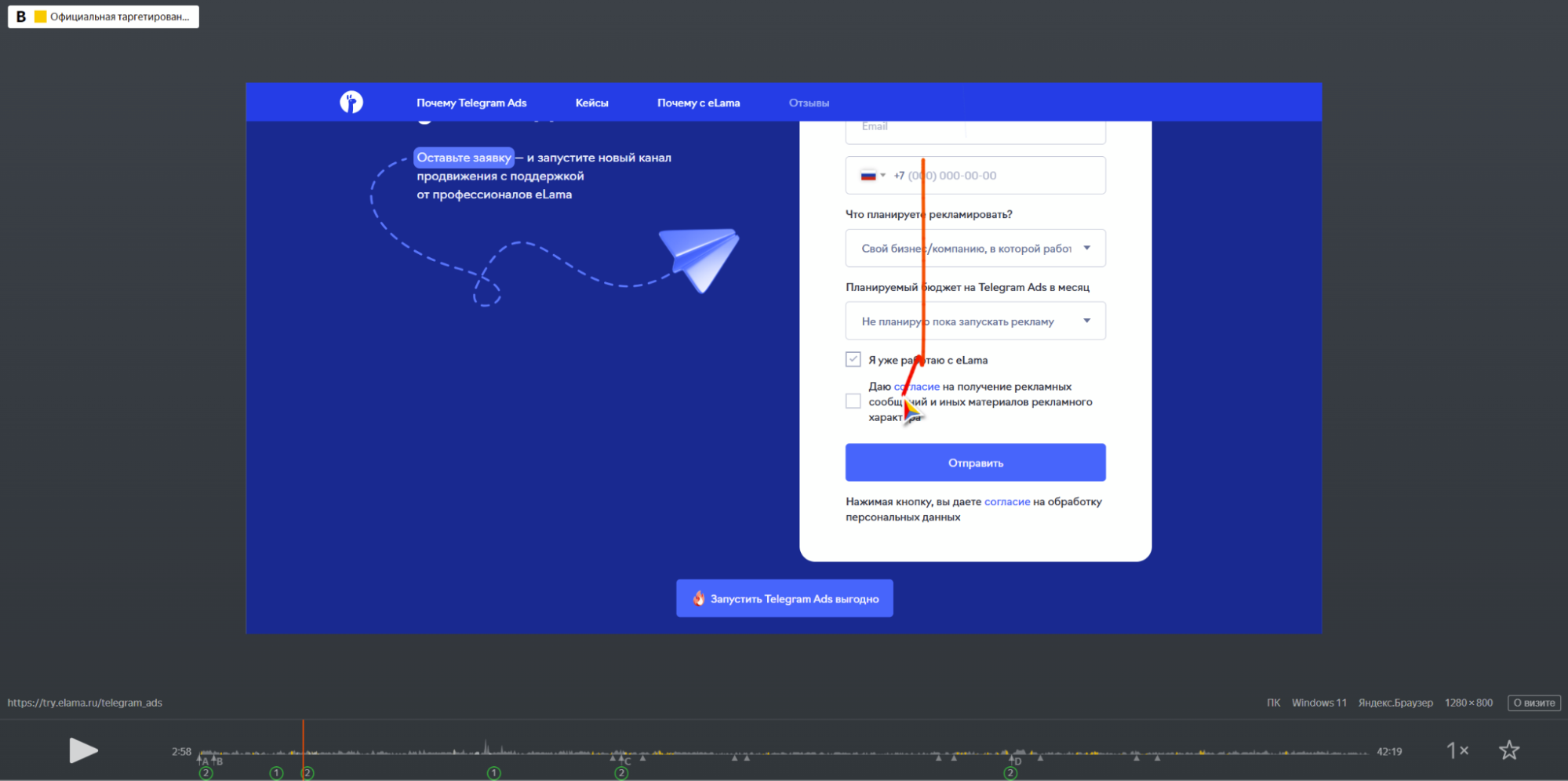The height and width of the screenshot is (781, 1568).
Task: Click the fire icon on the launch button
Action: click(698, 598)
